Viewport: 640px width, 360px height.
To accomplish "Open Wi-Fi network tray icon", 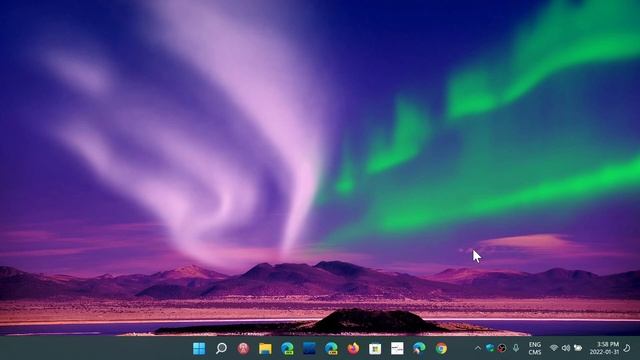I will tap(554, 348).
